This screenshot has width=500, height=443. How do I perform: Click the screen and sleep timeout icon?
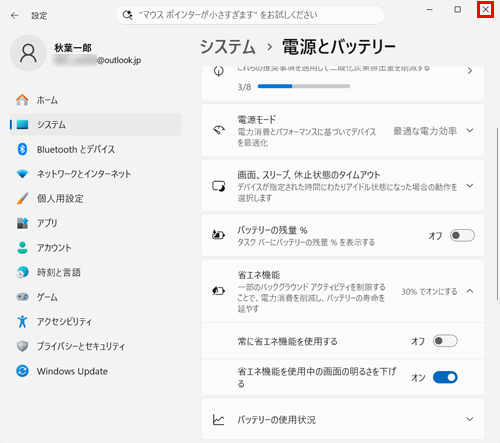click(219, 186)
